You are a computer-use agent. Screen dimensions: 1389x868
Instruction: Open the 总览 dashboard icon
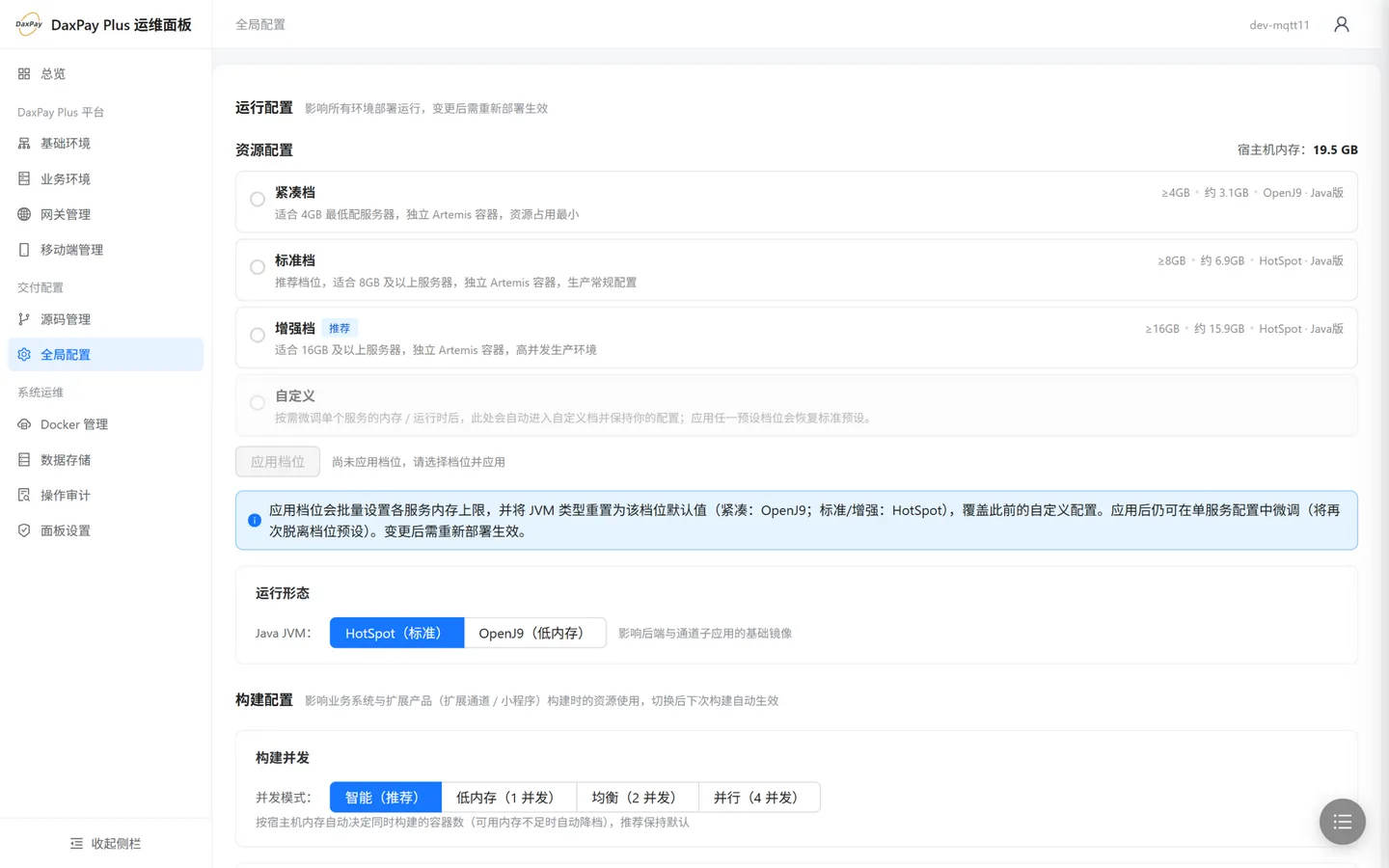pos(24,73)
